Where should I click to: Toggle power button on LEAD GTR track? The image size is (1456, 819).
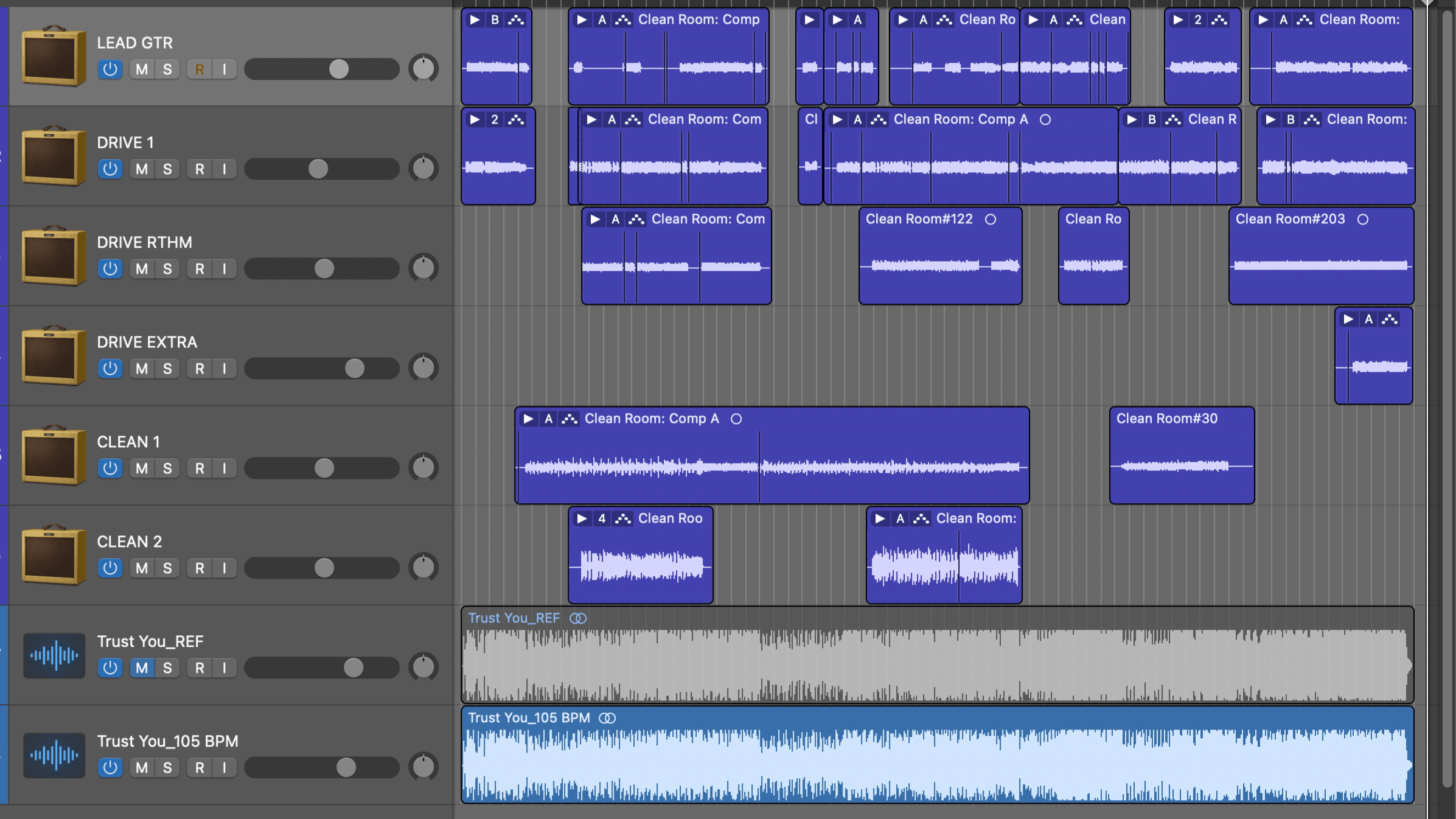point(110,69)
